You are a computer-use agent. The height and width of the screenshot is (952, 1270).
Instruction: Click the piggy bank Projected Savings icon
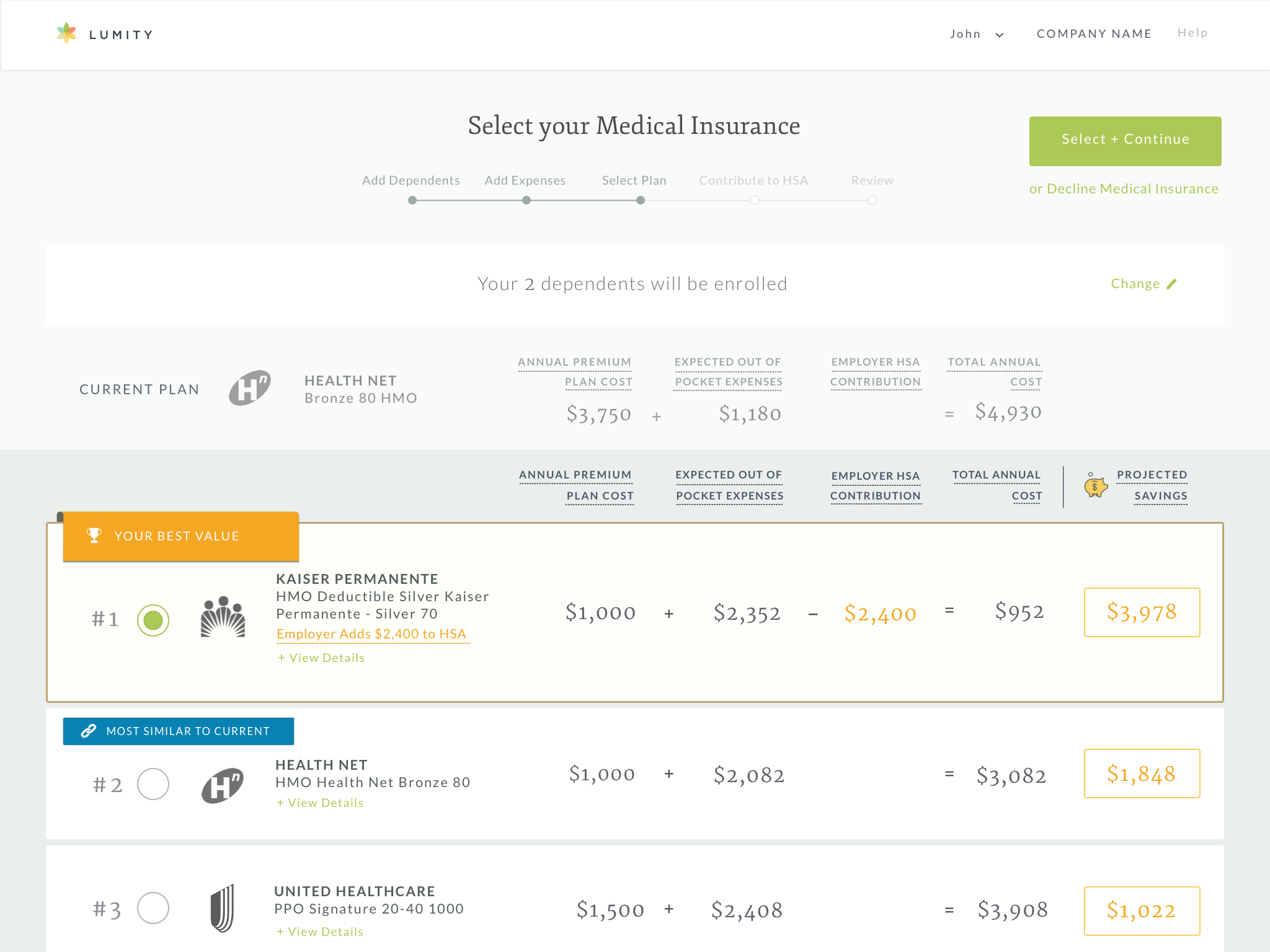click(x=1096, y=485)
